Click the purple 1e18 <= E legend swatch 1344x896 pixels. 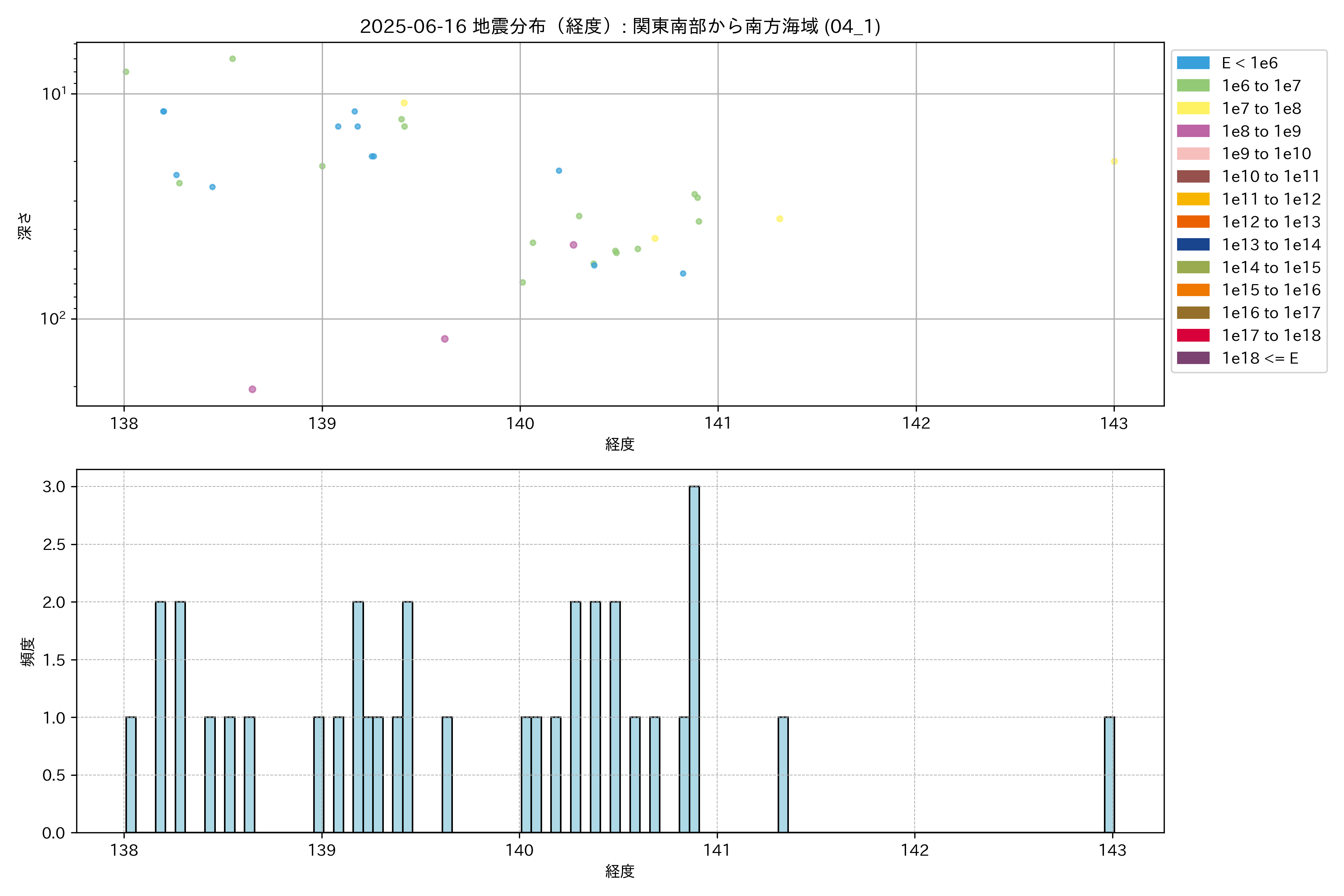tap(1192, 358)
